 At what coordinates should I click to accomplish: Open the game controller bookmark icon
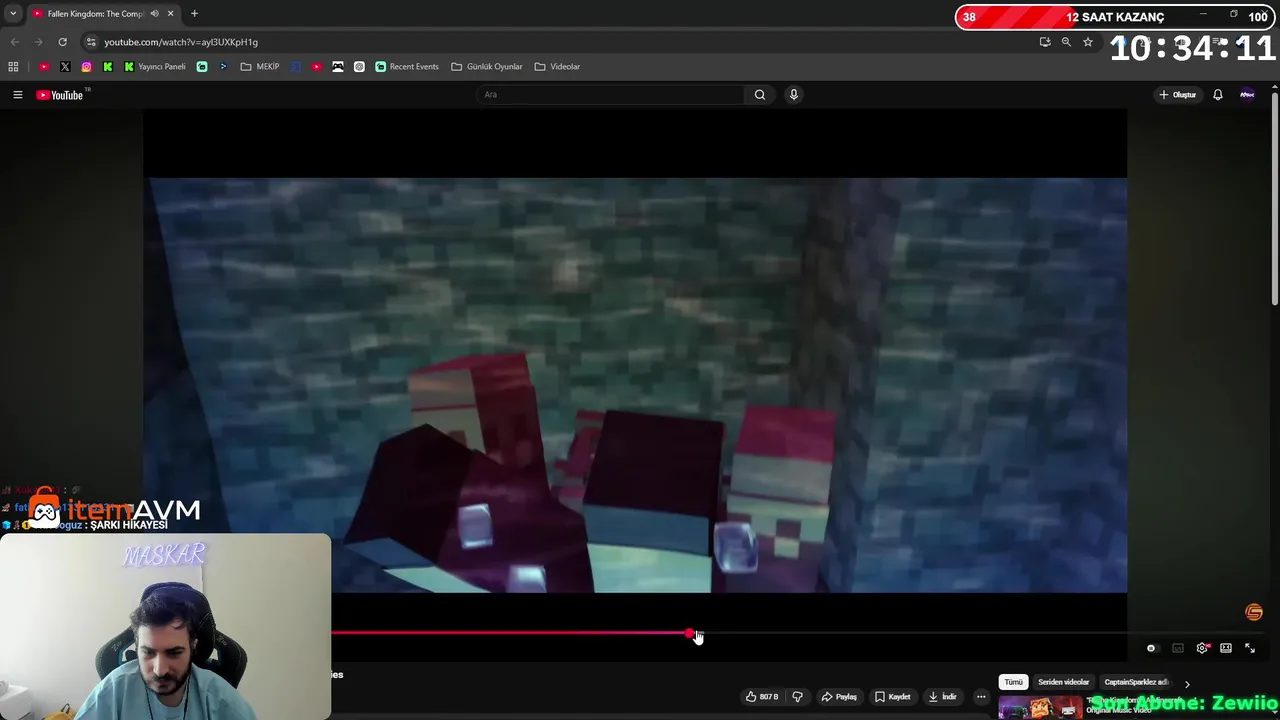coord(338,67)
